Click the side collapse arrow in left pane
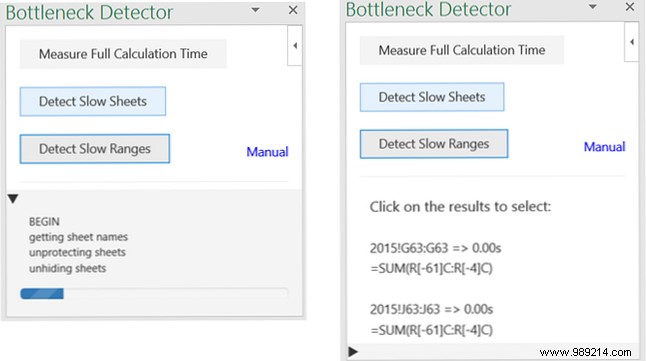The image size is (646, 361). point(295,45)
